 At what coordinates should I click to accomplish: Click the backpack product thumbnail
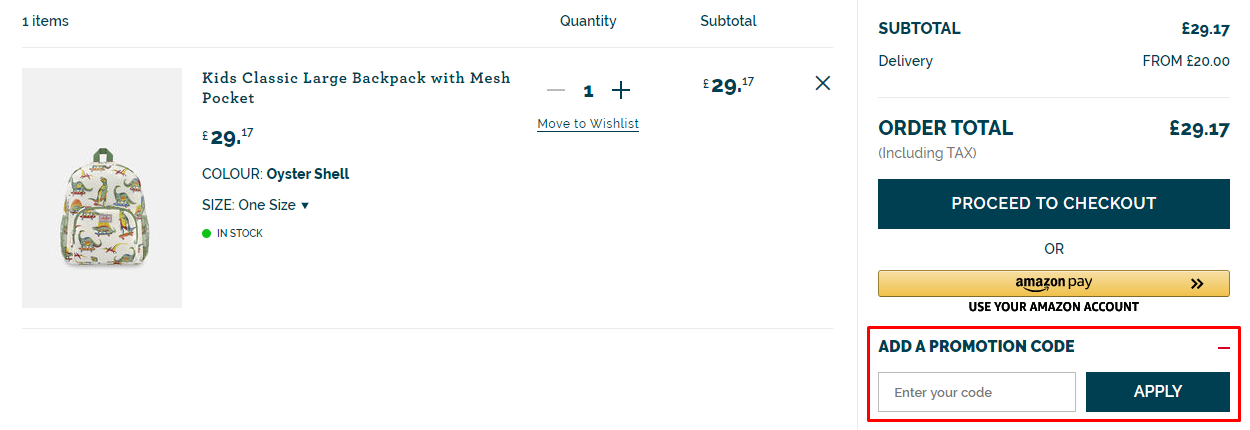102,188
